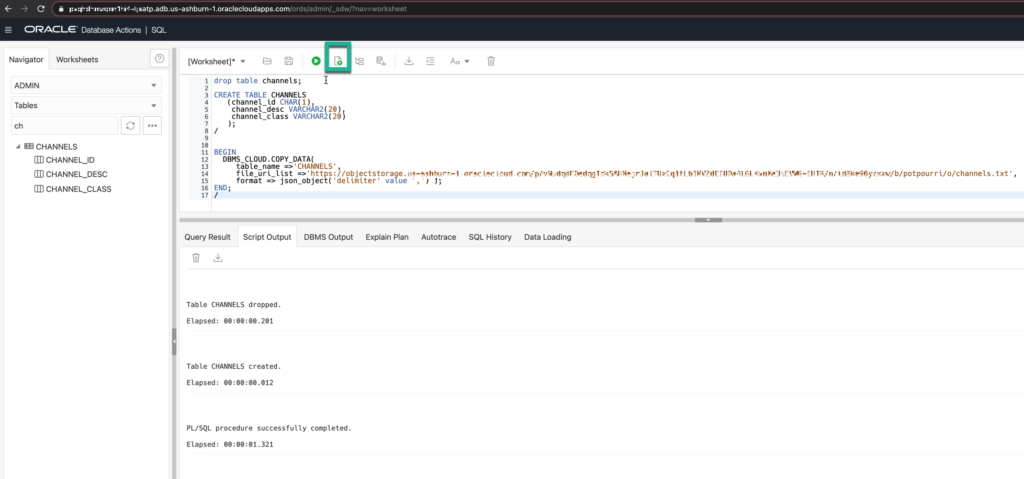Open the Query Result tab
This screenshot has width=1024, height=479.
point(207,237)
